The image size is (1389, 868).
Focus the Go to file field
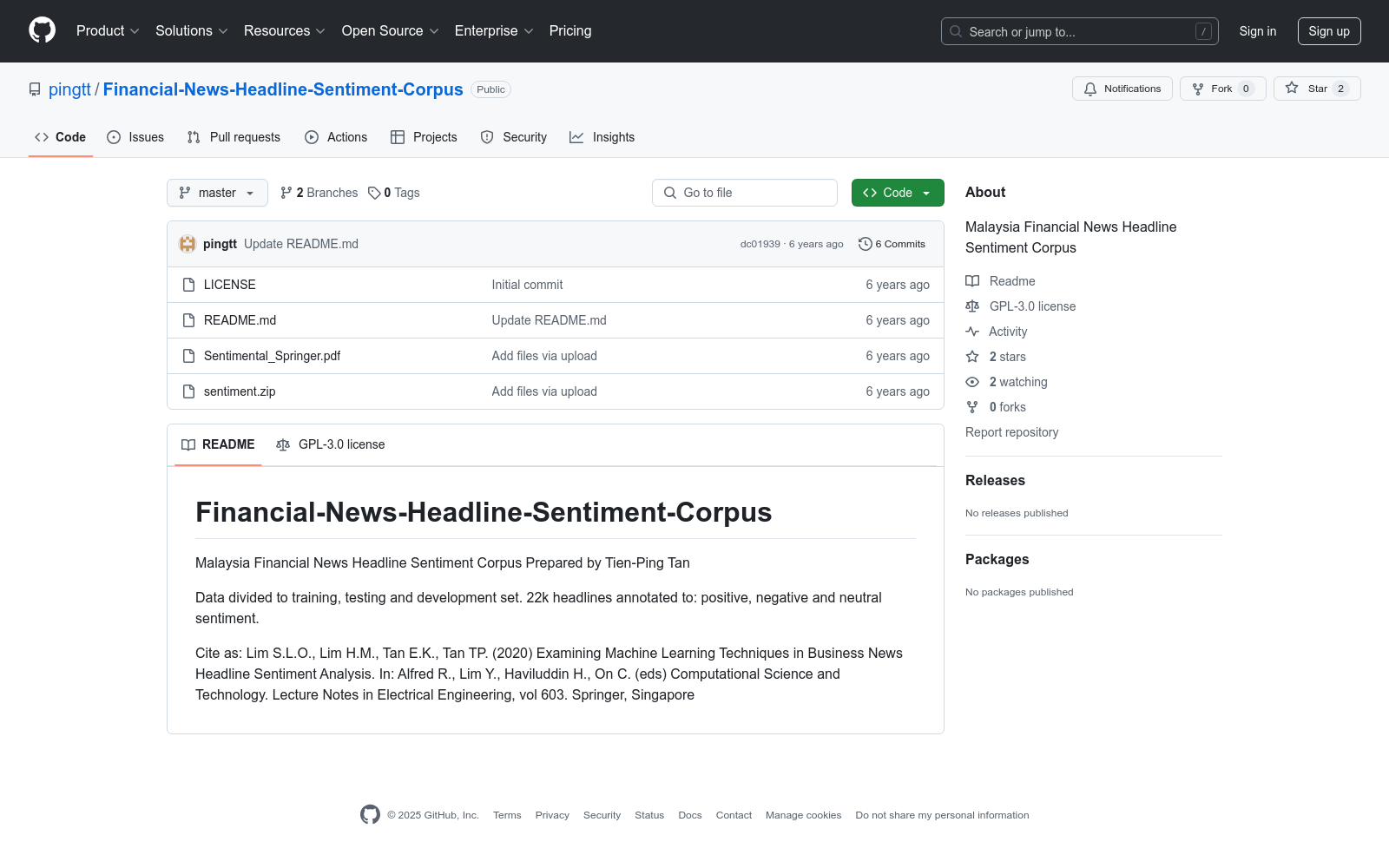745,193
